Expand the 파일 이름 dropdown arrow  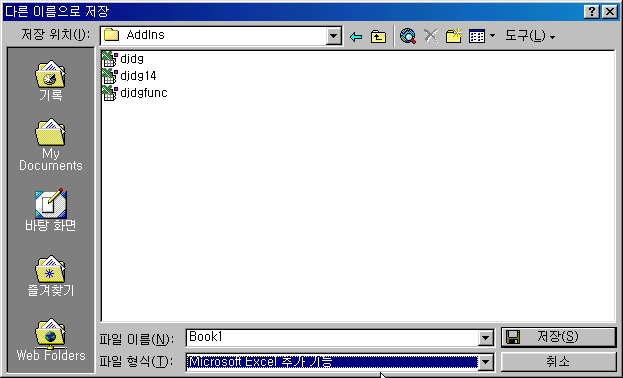tap(486, 338)
